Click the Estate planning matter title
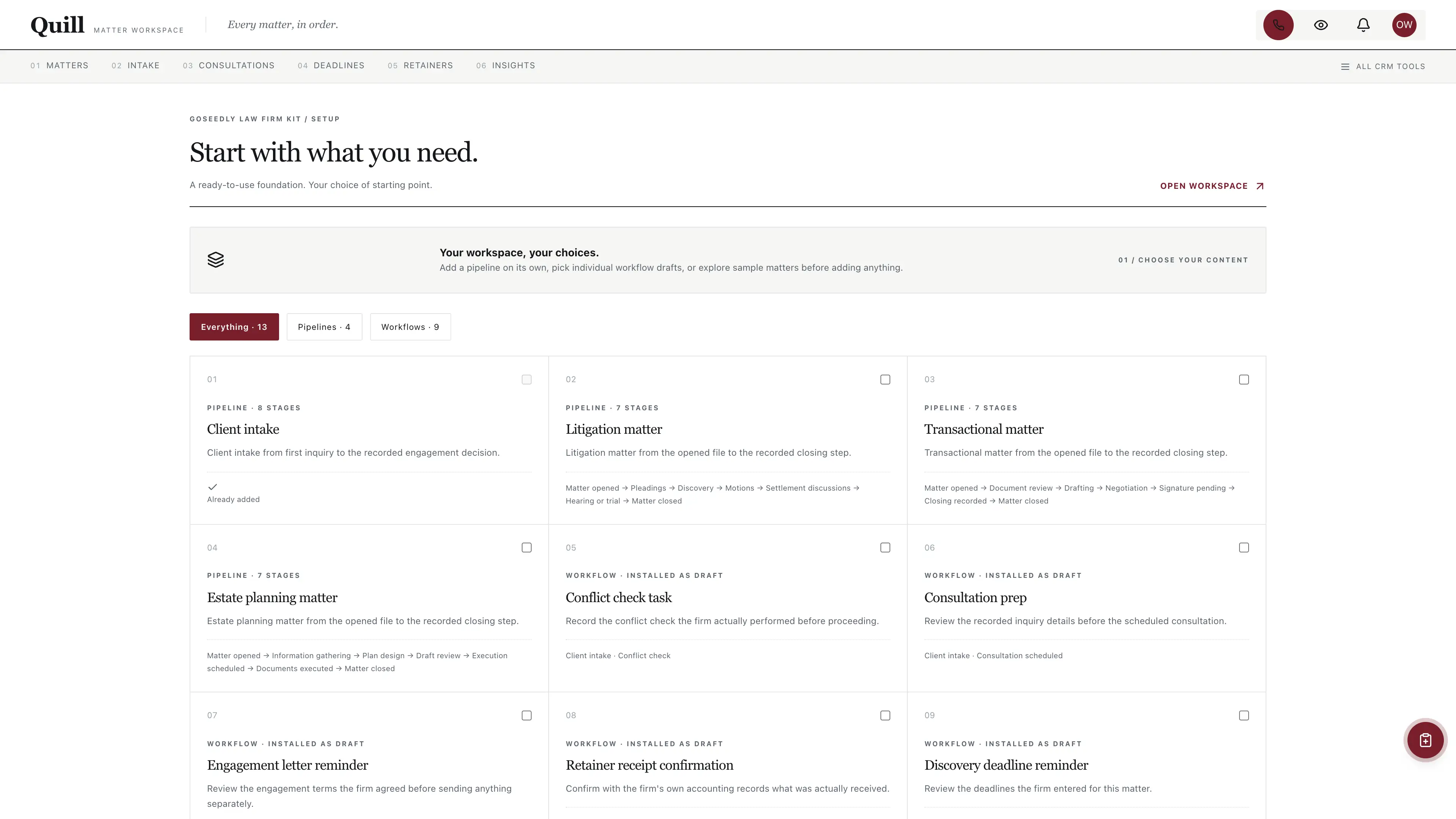The width and height of the screenshot is (1456, 819). click(272, 598)
